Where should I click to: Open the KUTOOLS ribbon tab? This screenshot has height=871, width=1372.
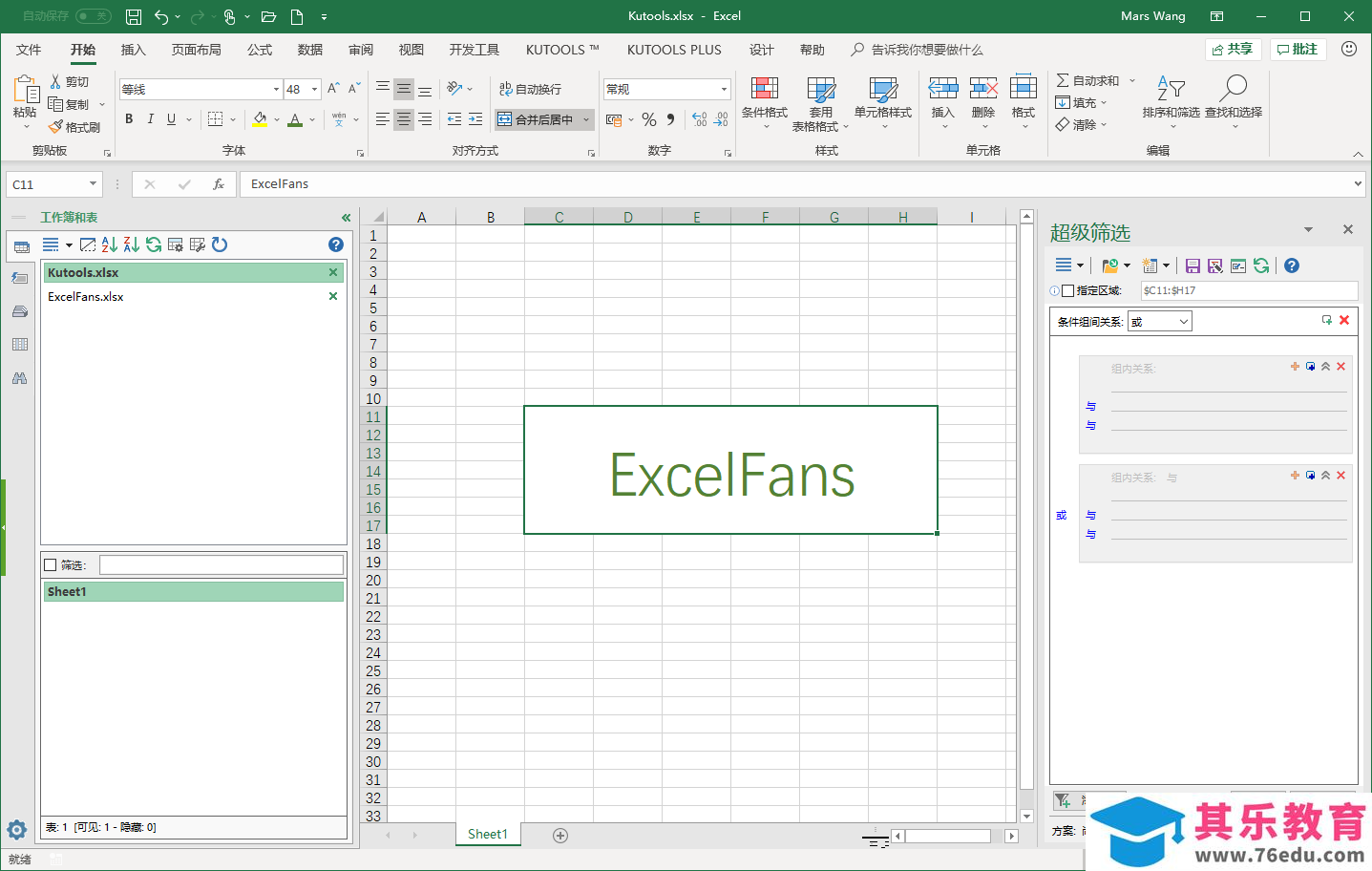[x=562, y=50]
